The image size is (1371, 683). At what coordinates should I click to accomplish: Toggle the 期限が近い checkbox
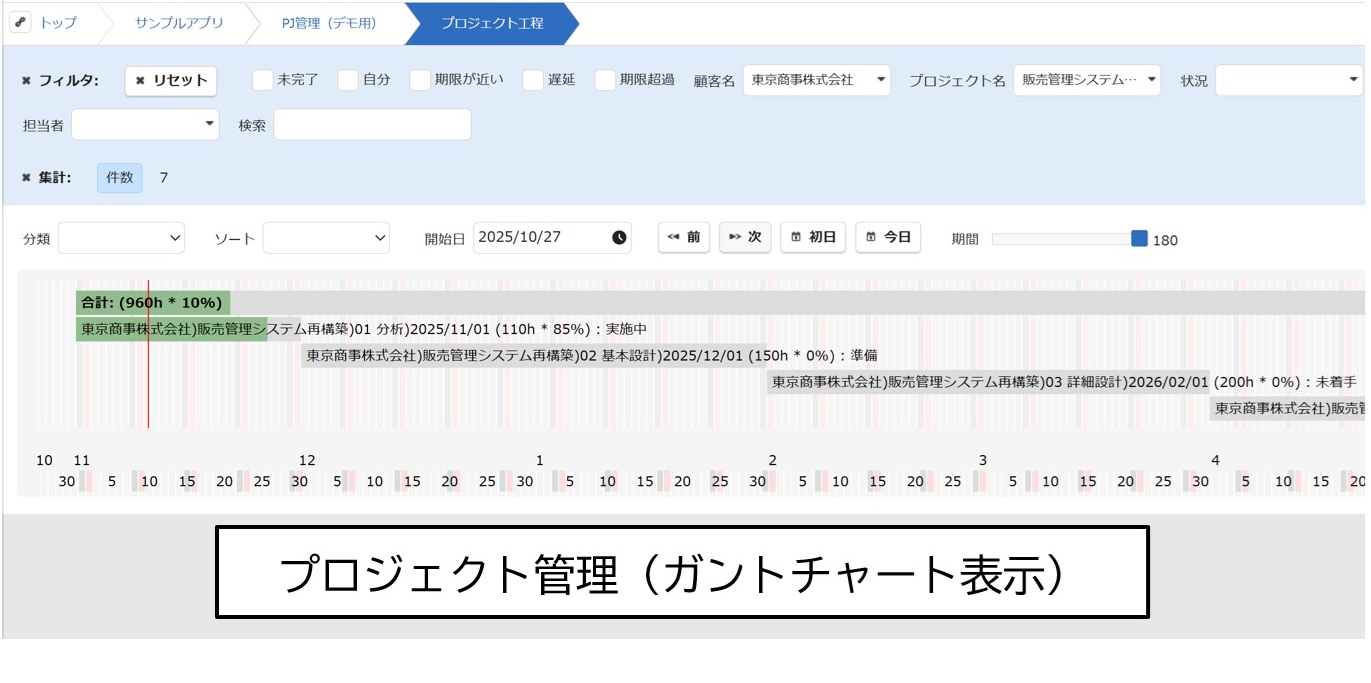pos(420,80)
